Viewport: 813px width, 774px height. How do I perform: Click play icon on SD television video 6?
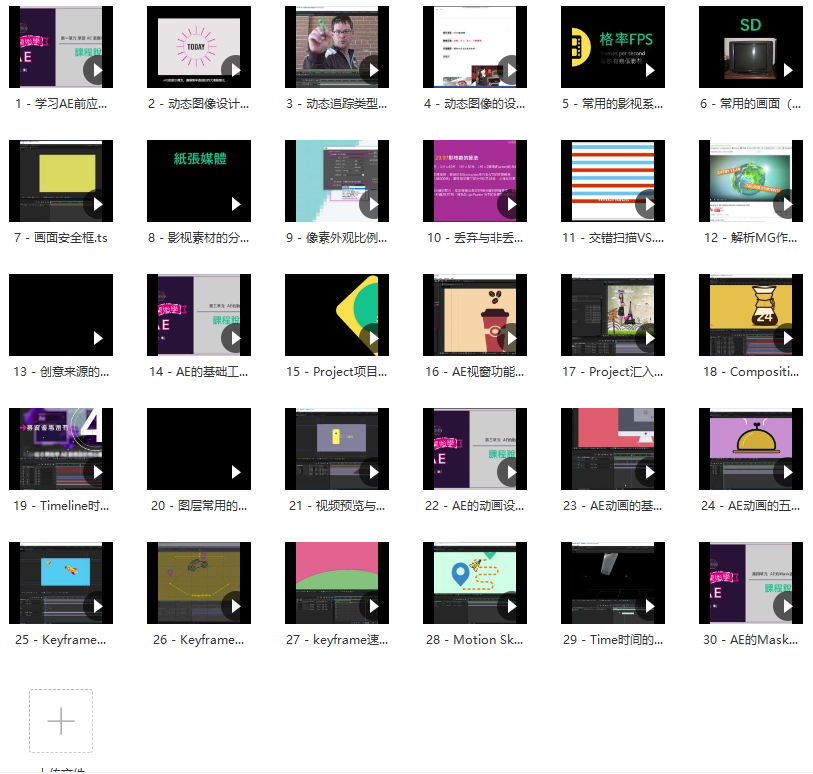(787, 69)
